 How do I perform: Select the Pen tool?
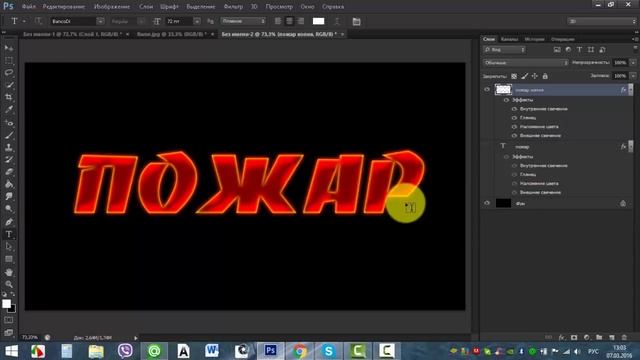(9, 222)
